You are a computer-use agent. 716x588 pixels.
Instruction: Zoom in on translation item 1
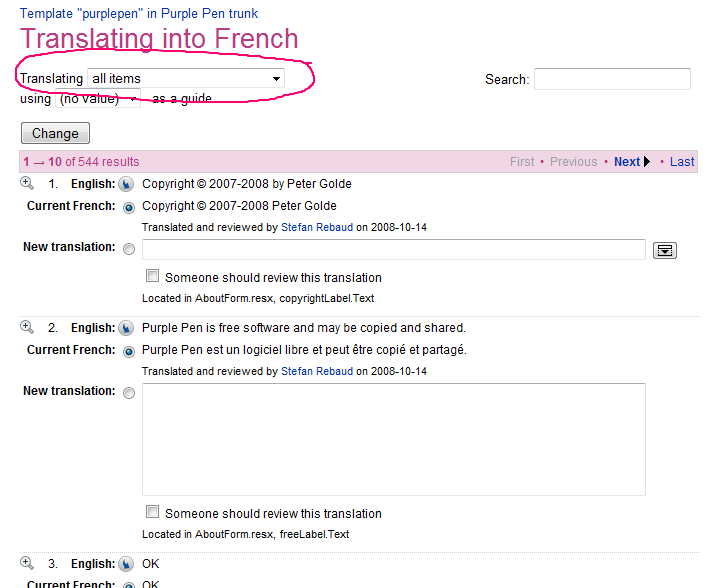pyautogui.click(x=27, y=184)
